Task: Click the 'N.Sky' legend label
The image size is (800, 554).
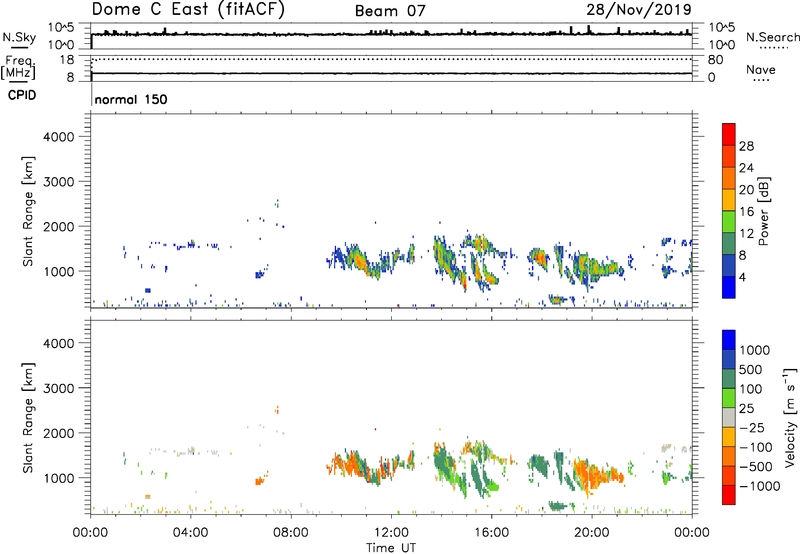Action: [x=19, y=37]
